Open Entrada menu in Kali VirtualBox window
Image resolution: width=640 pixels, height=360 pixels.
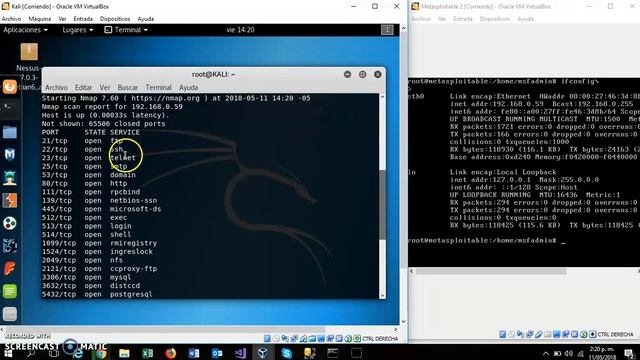tap(83, 19)
